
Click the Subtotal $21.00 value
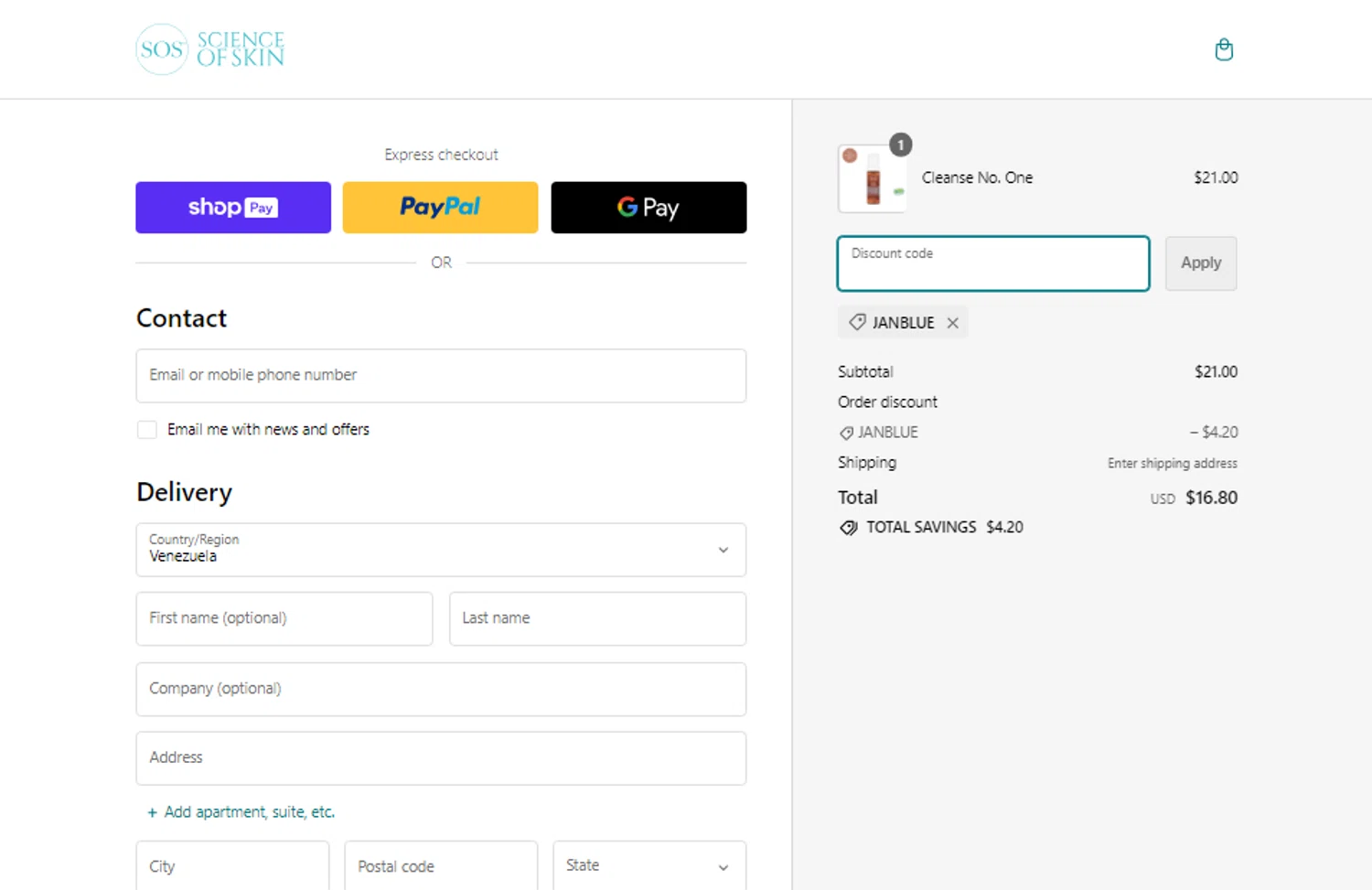pos(1216,371)
